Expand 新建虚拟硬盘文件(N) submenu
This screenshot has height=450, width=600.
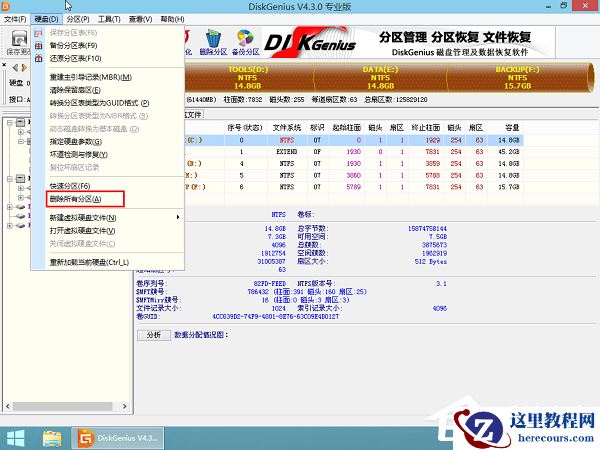click(x=108, y=218)
